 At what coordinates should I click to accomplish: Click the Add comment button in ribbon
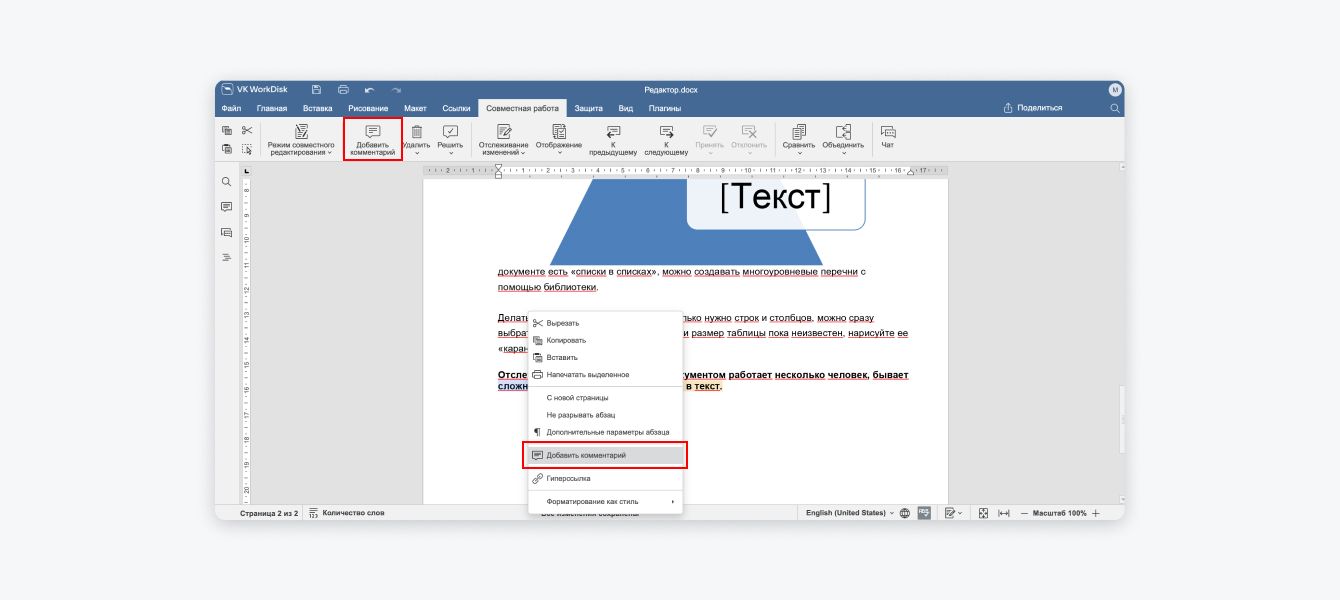[372, 139]
